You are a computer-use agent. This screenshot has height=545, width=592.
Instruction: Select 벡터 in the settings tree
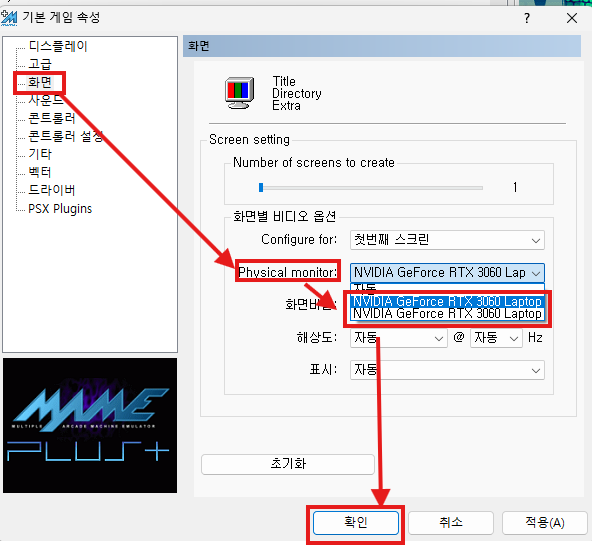40,172
